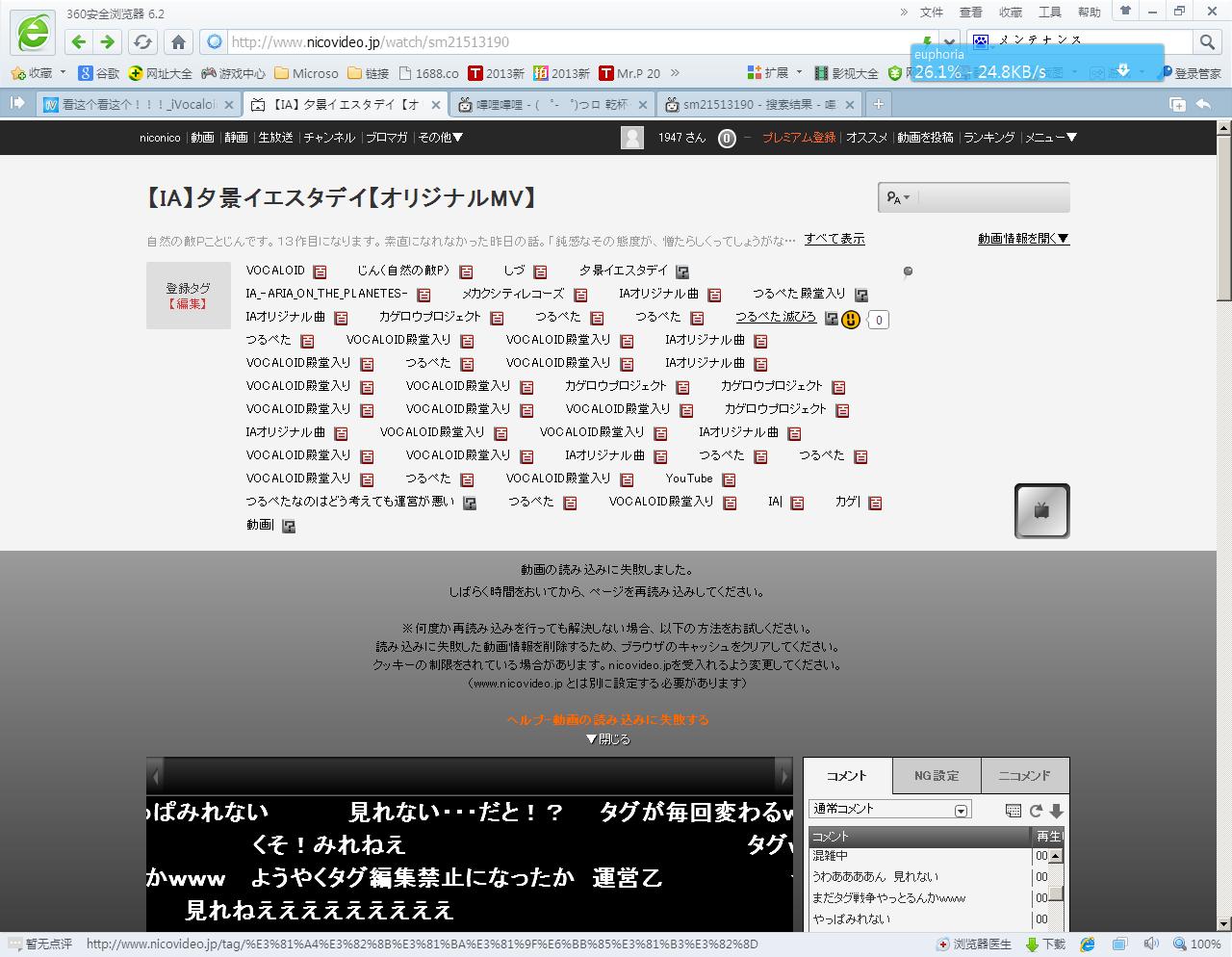Switch to the NG設定 tab
The width and height of the screenshot is (1232, 957).
(936, 775)
